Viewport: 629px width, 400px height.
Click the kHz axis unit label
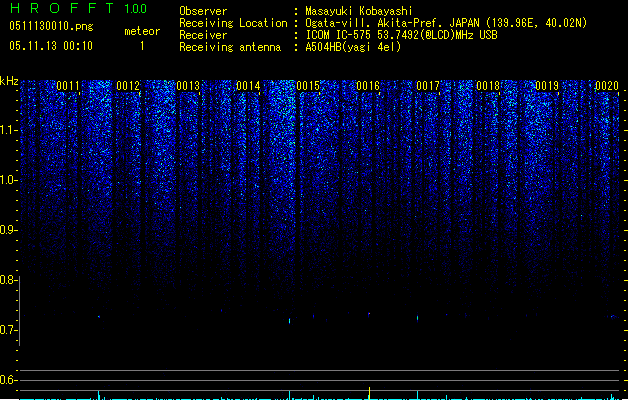coord(9,81)
